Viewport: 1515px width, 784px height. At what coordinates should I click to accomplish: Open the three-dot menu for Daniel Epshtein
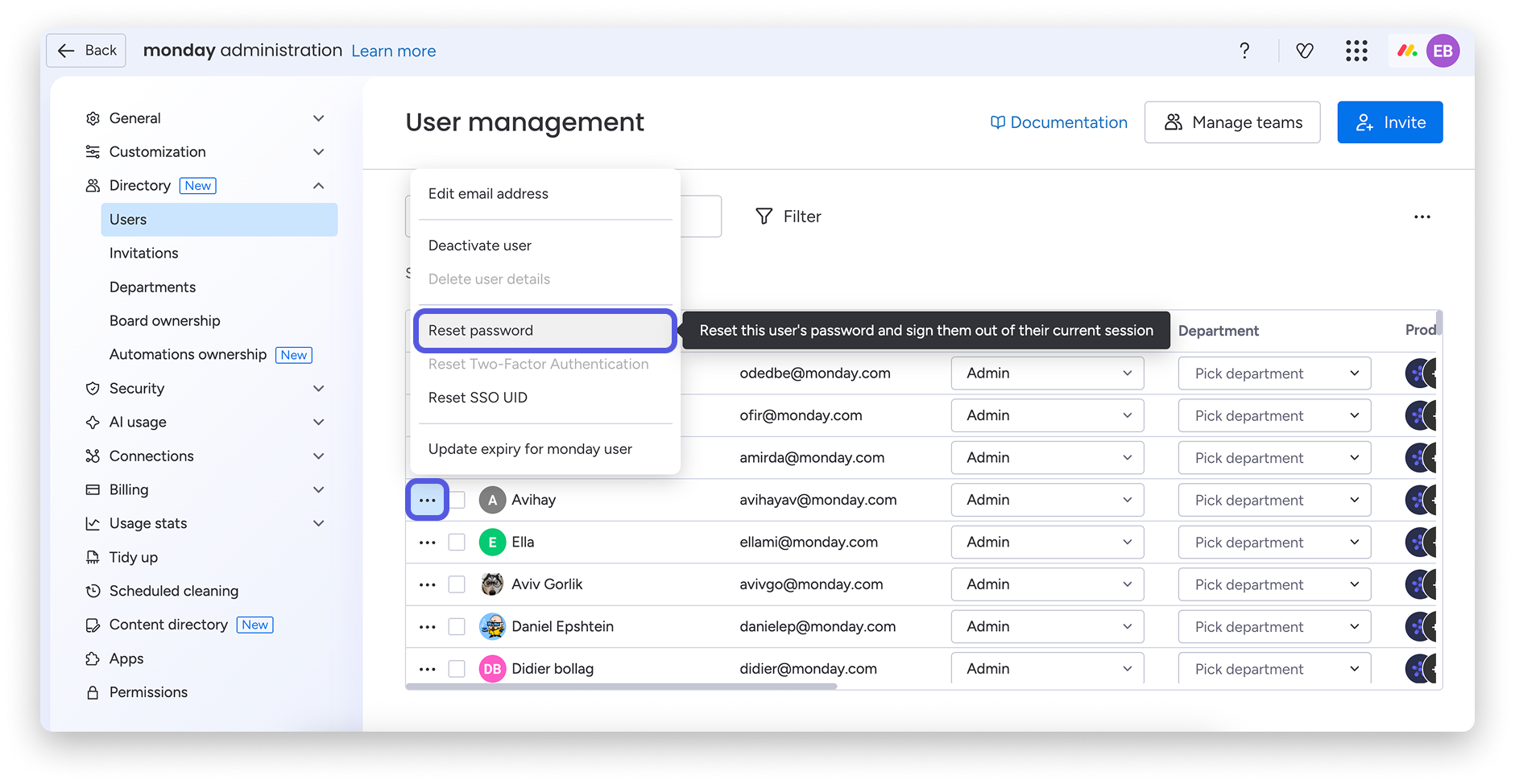coord(427,626)
